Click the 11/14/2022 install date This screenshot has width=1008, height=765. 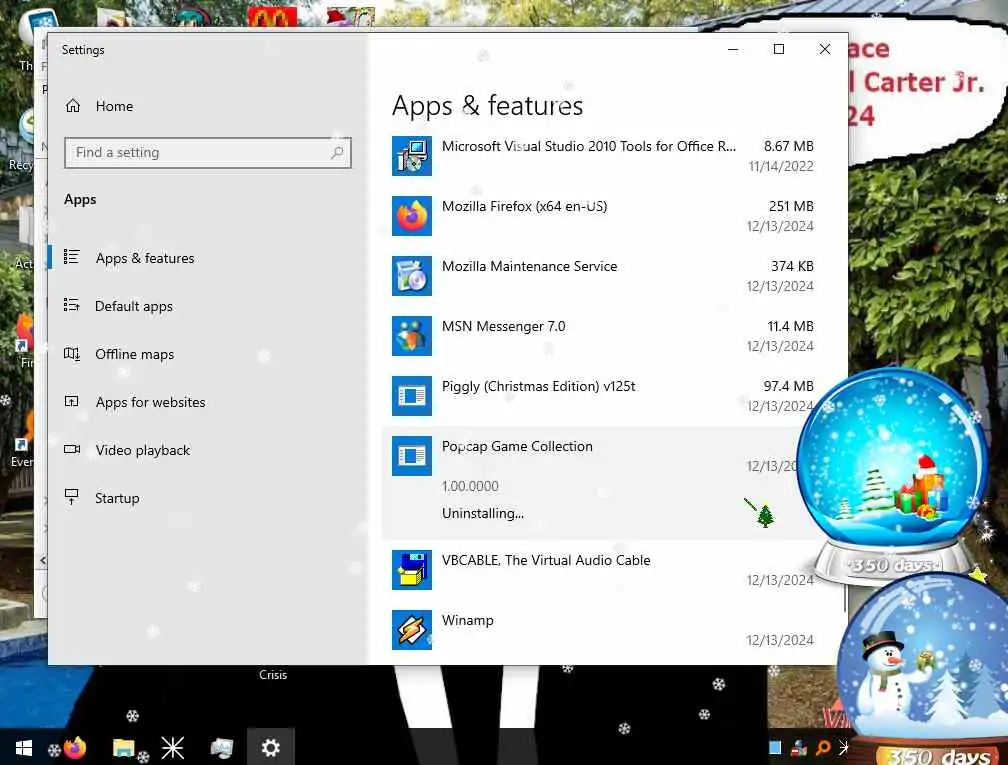pos(780,166)
